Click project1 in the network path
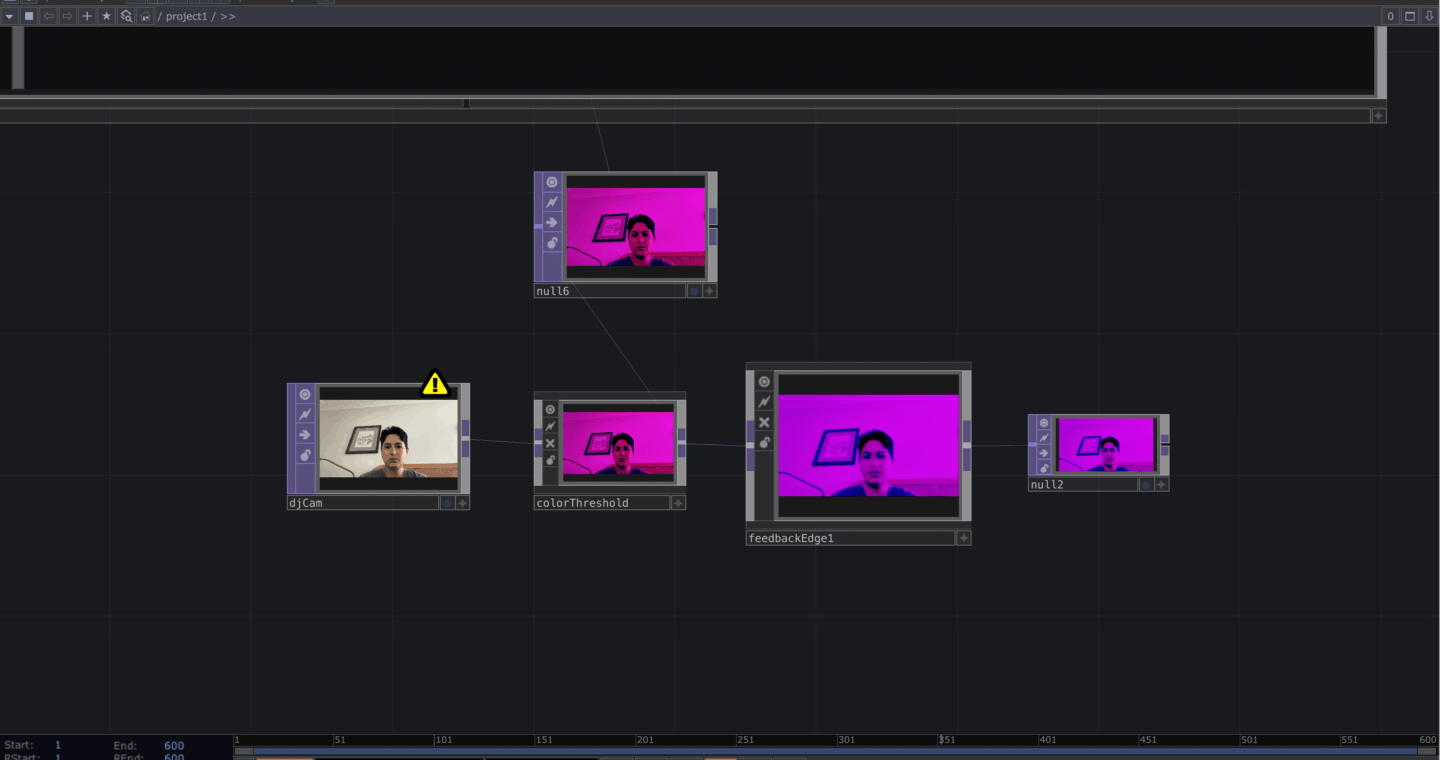The image size is (1440, 760). click(x=186, y=17)
